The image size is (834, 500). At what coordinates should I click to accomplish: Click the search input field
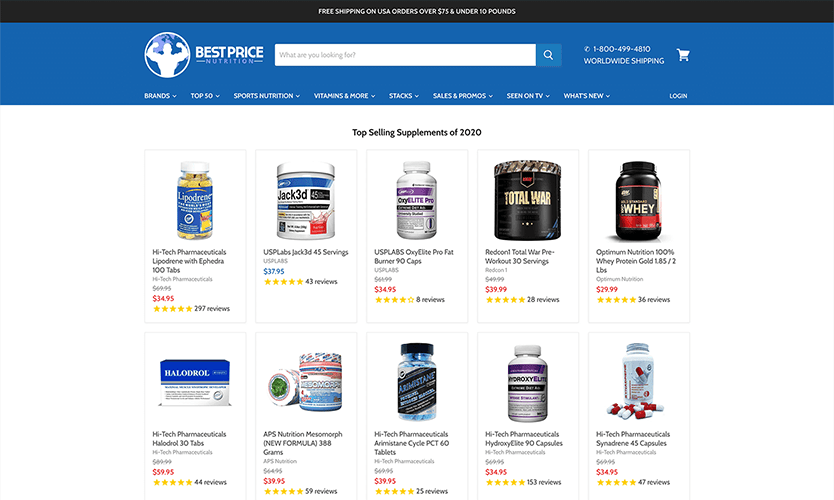(x=405, y=55)
